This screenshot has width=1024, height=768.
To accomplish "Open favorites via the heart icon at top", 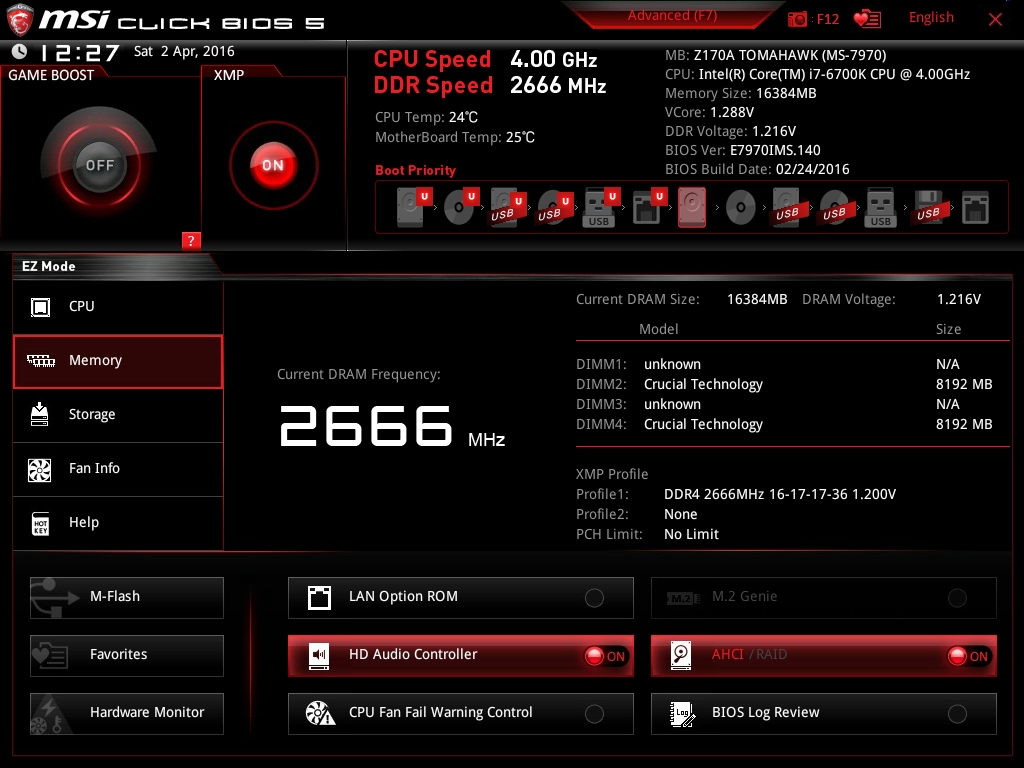I will [867, 19].
